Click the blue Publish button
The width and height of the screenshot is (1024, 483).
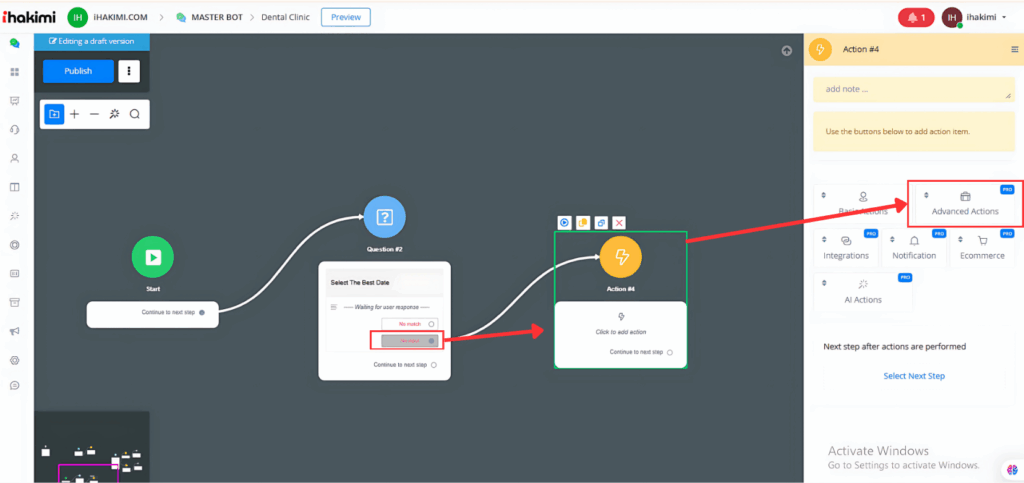click(78, 71)
